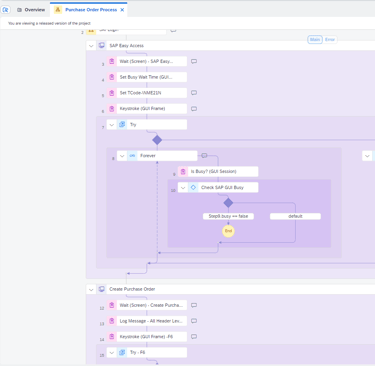Select the Forever loop step
Viewport: 375px width, 366px height.
157,156
